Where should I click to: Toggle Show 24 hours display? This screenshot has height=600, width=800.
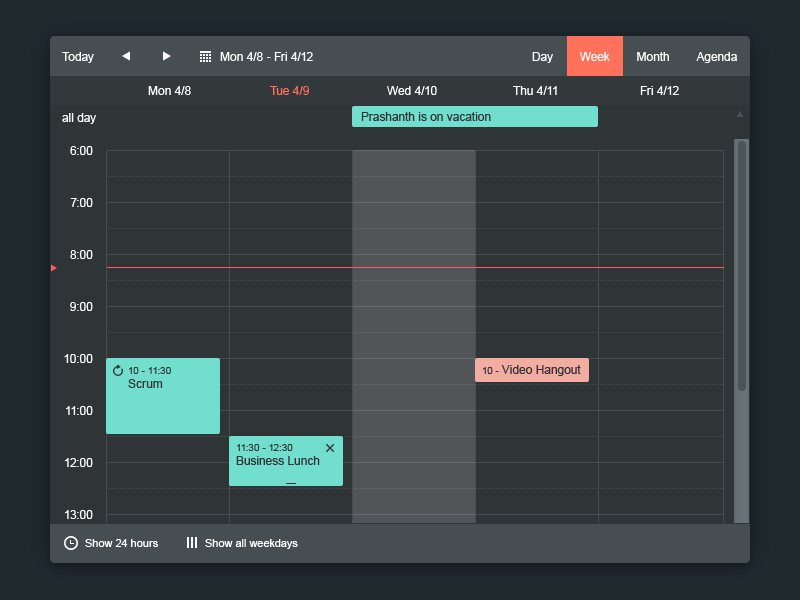coord(121,543)
